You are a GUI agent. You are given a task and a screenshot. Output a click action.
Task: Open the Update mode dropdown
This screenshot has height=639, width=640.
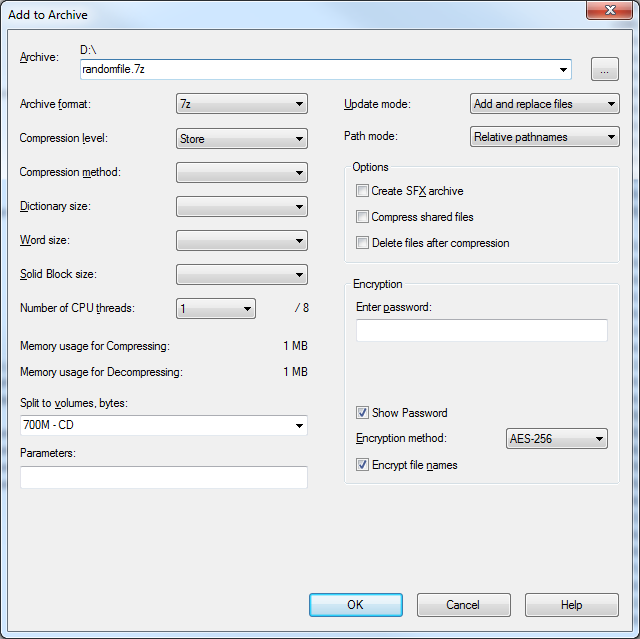[x=544, y=104]
